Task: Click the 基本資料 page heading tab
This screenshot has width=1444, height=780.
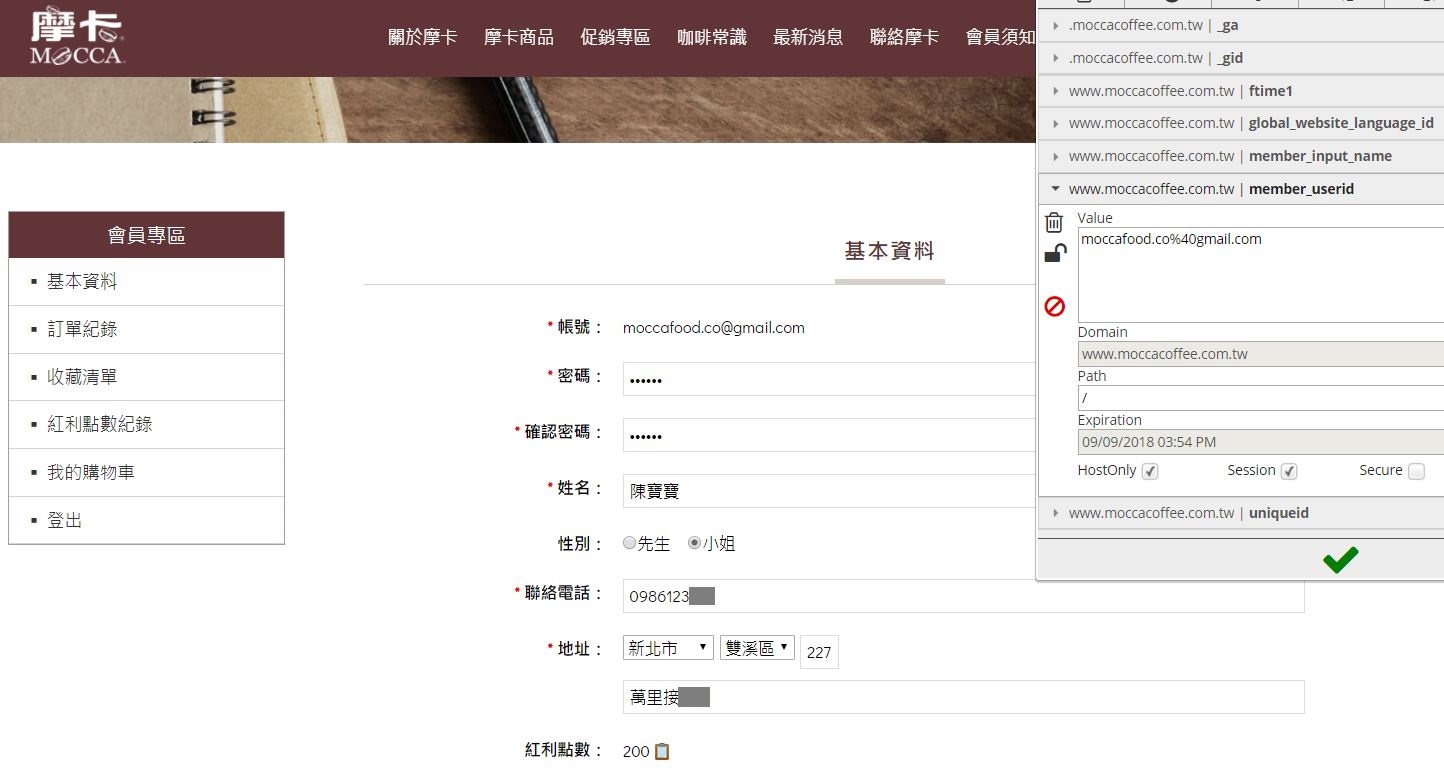Action: 890,252
